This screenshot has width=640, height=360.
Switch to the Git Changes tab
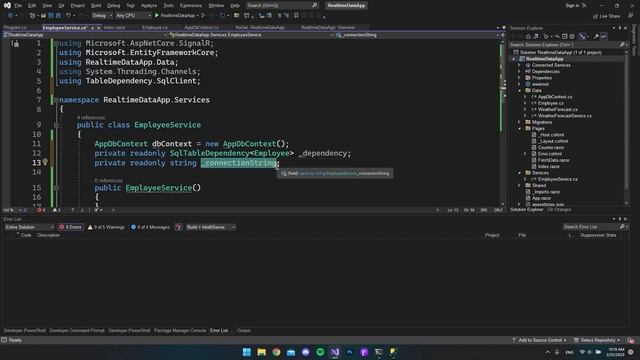point(559,210)
